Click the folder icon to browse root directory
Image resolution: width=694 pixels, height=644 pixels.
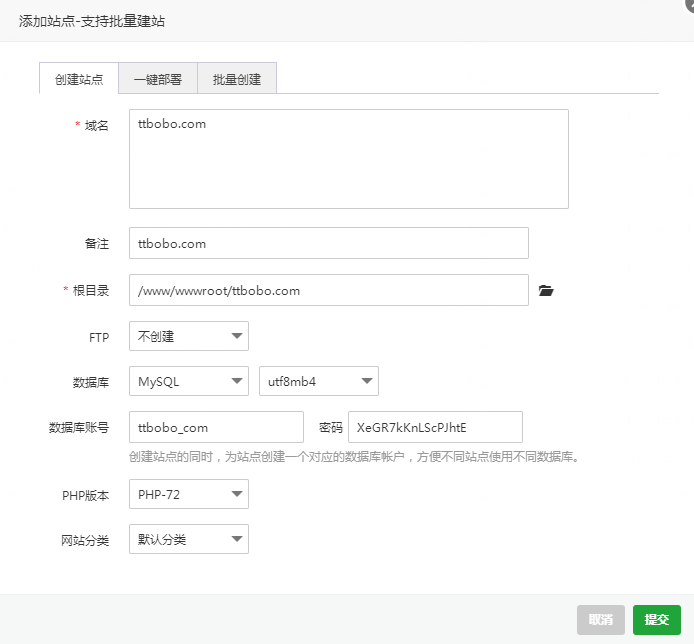pyautogui.click(x=545, y=291)
